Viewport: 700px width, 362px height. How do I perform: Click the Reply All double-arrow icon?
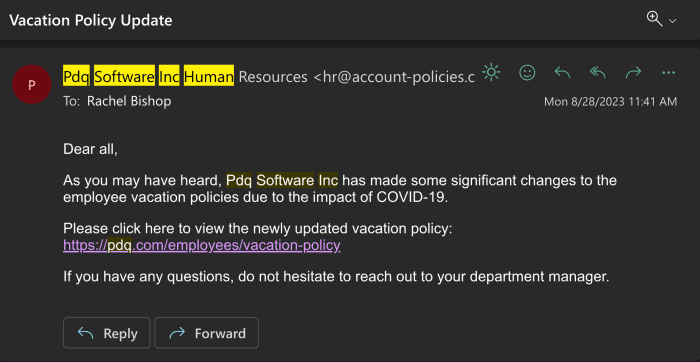tap(598, 72)
